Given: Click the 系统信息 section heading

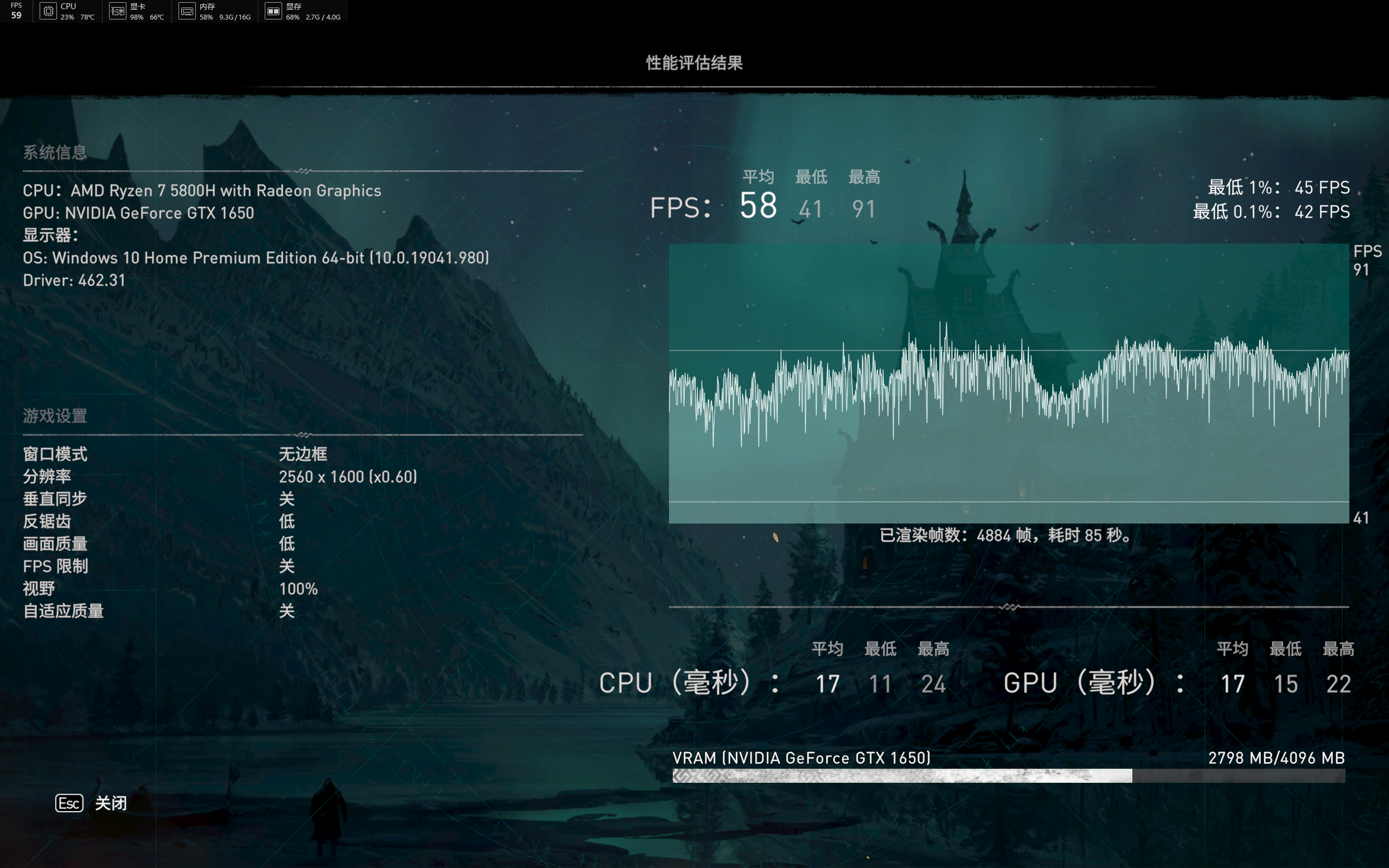Looking at the screenshot, I should coord(55,152).
